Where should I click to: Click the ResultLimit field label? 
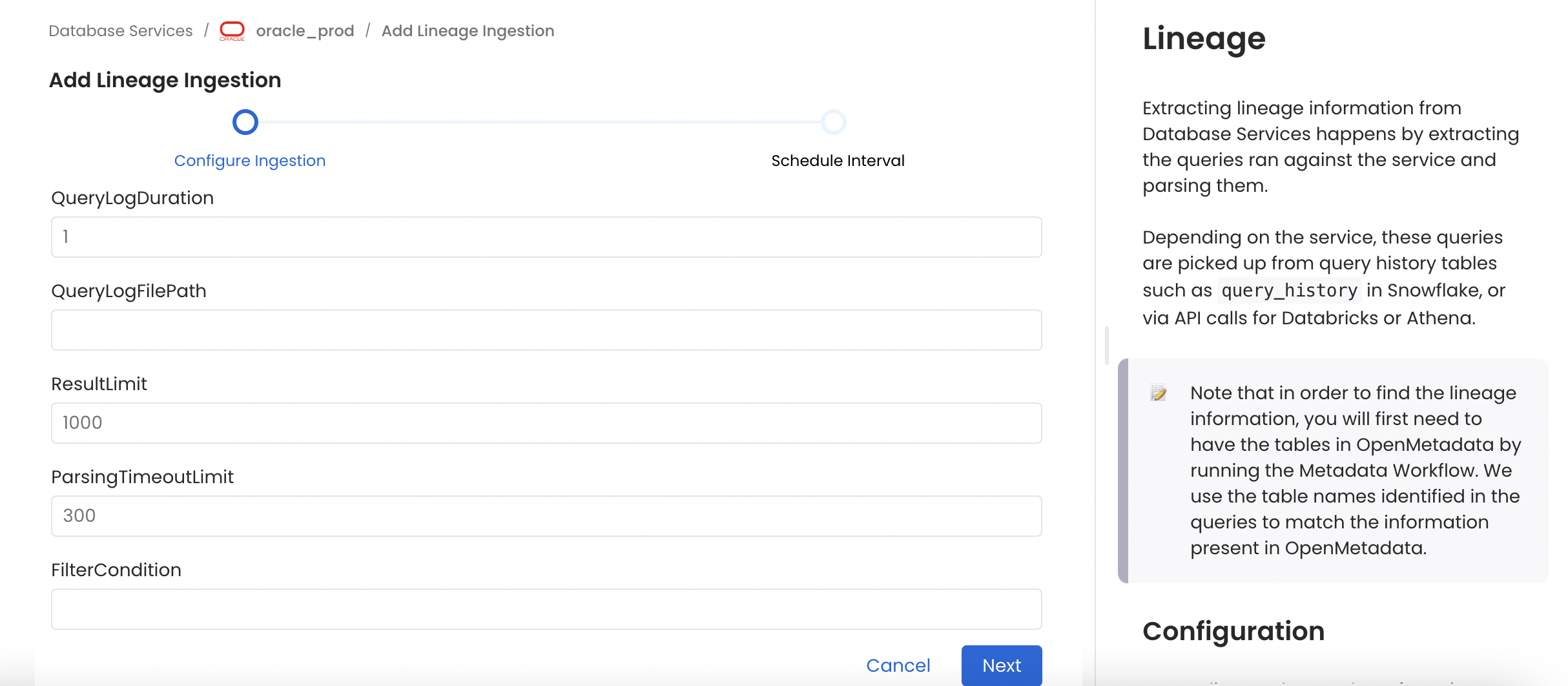[99, 384]
